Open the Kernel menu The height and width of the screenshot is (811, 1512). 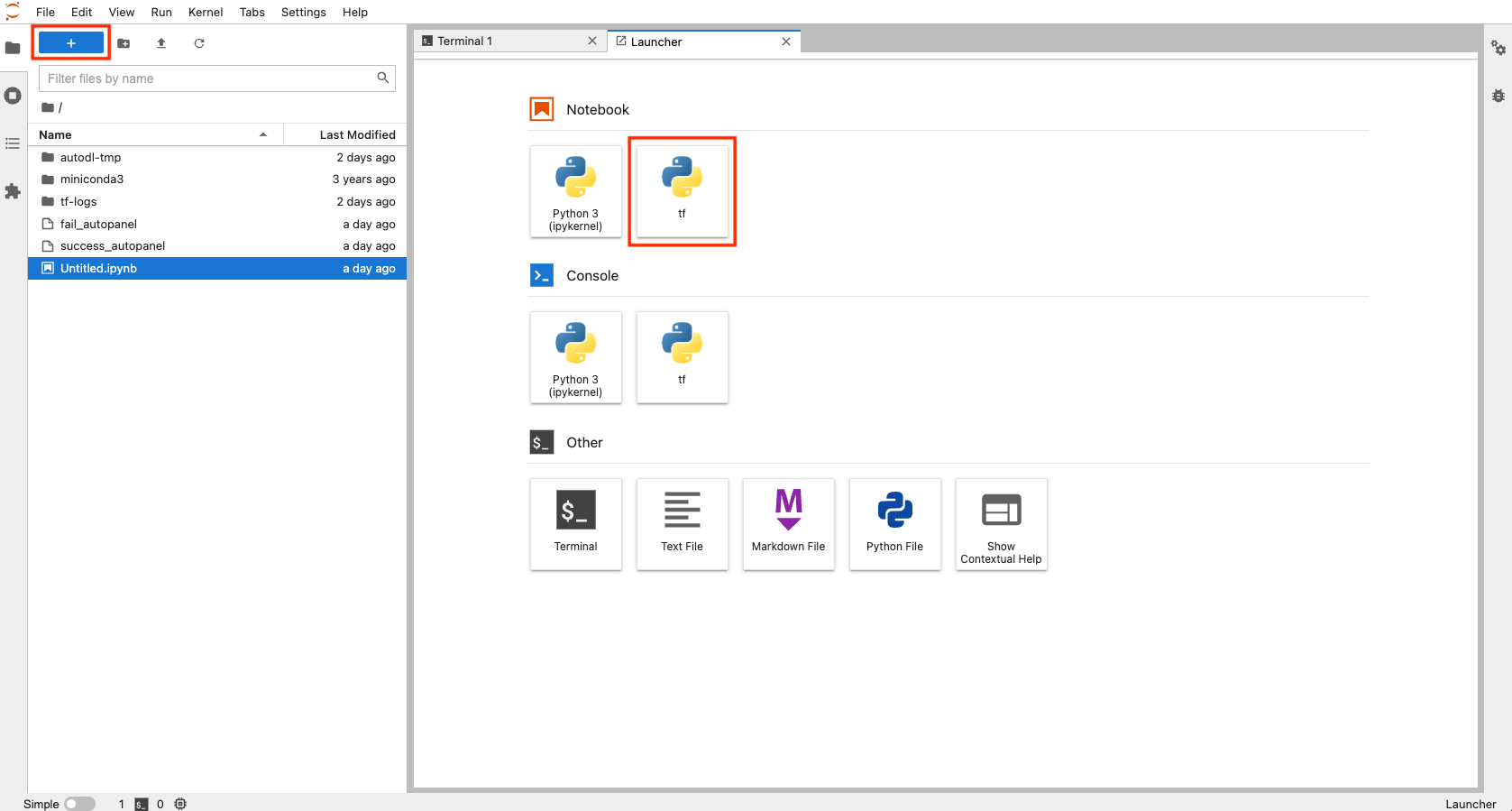click(206, 12)
